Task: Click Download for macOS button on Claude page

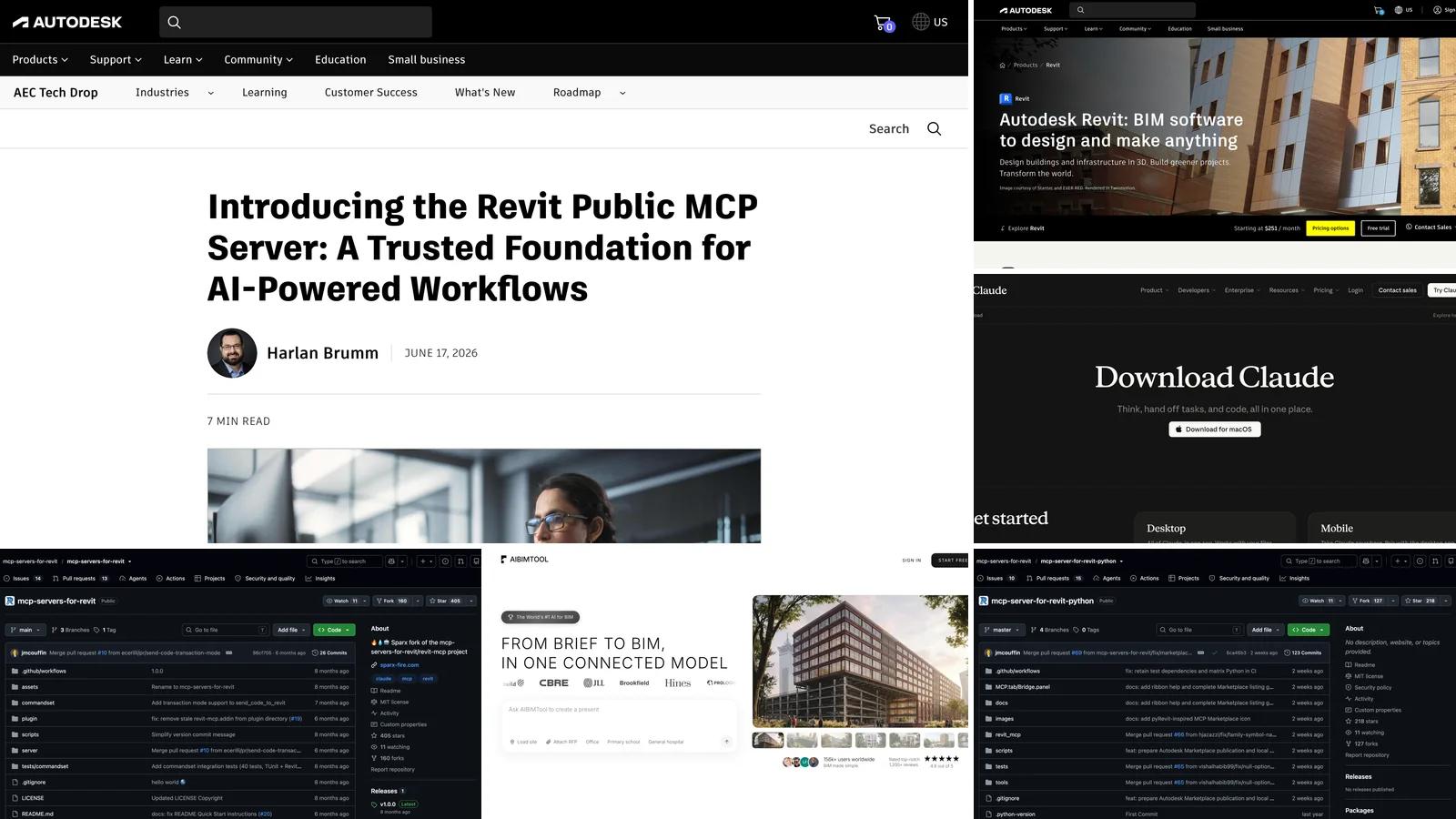Action: pyautogui.click(x=1214, y=430)
